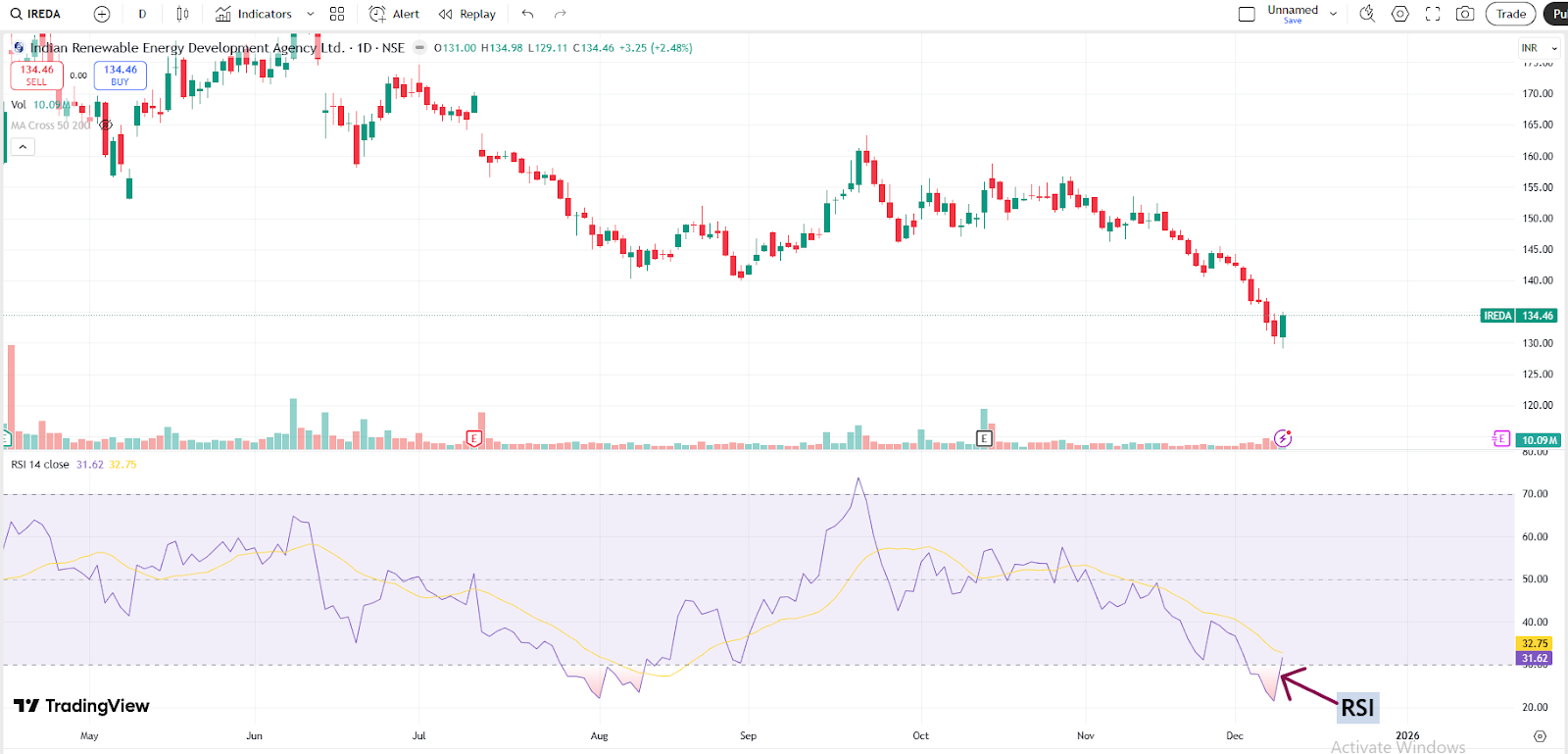This screenshot has width=1568, height=754.
Task: Toggle the layout checkbox beside Unnamed
Action: click(1247, 14)
